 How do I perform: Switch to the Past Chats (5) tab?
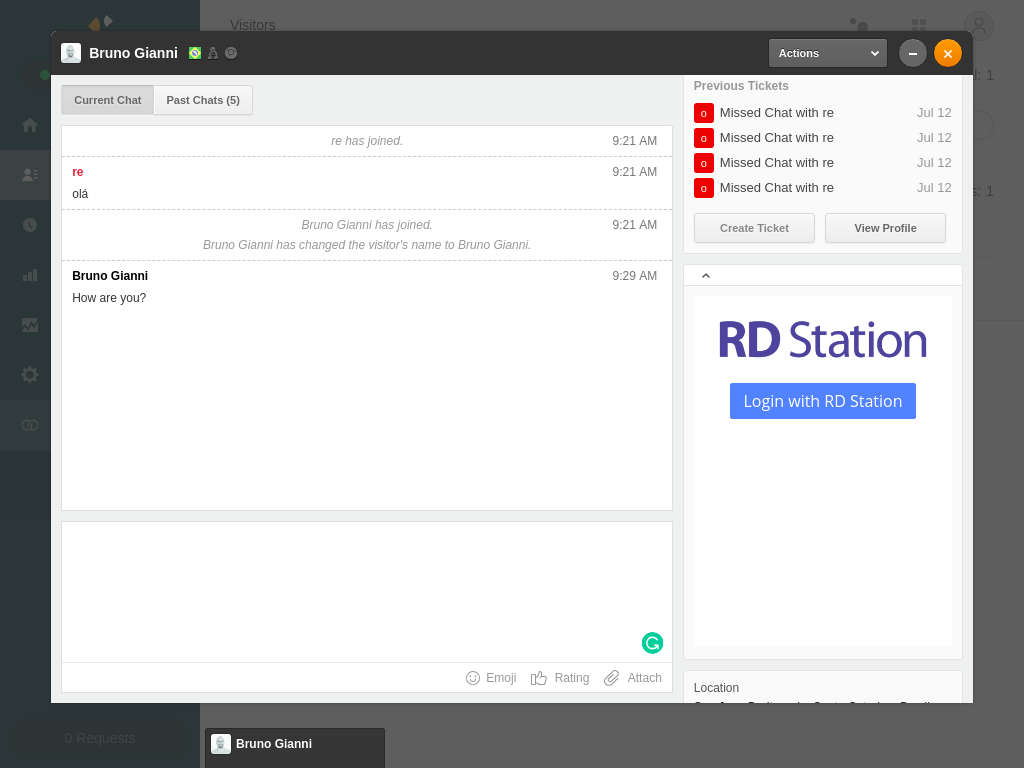[x=203, y=100]
